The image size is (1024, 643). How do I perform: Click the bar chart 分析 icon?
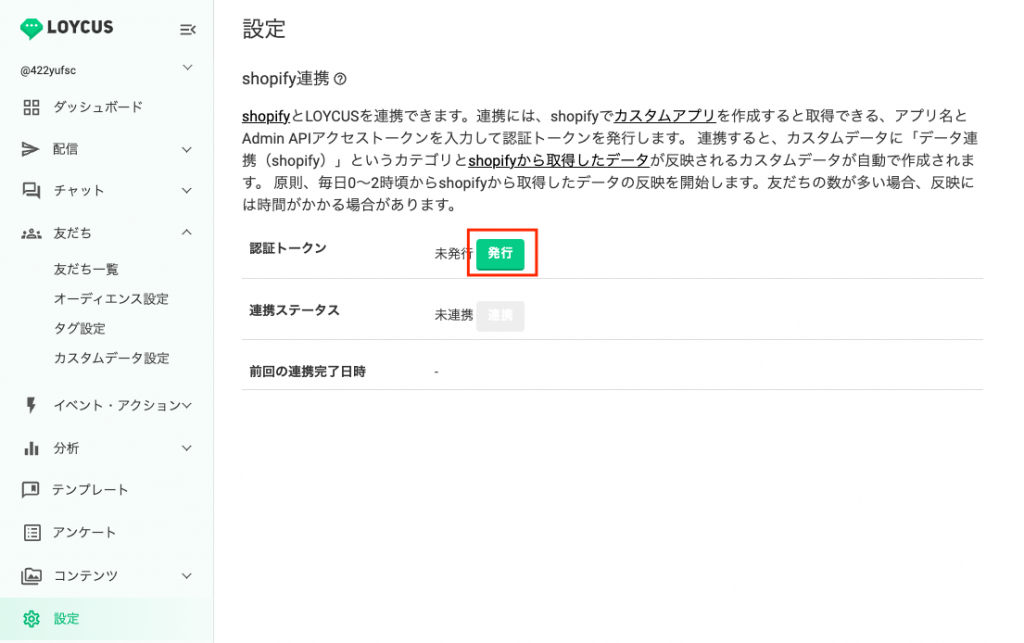point(31,448)
